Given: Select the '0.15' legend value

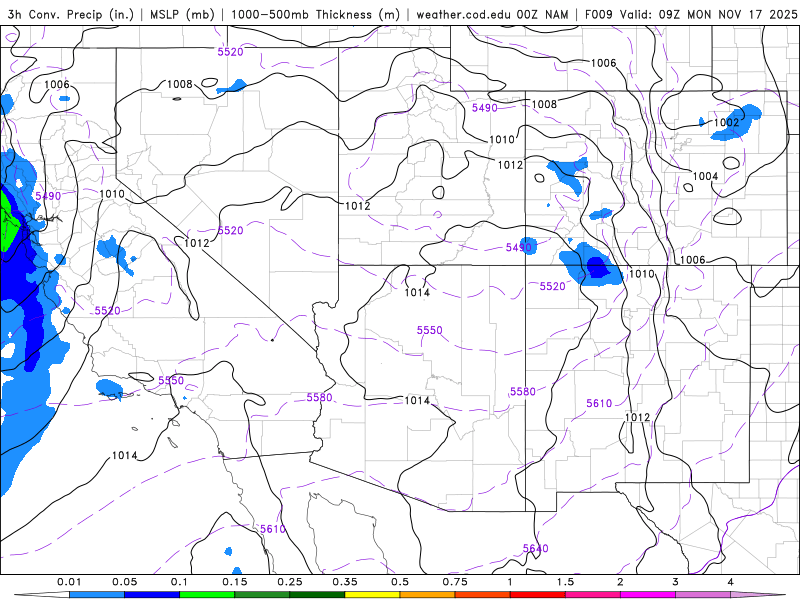Looking at the screenshot, I should (235, 582).
